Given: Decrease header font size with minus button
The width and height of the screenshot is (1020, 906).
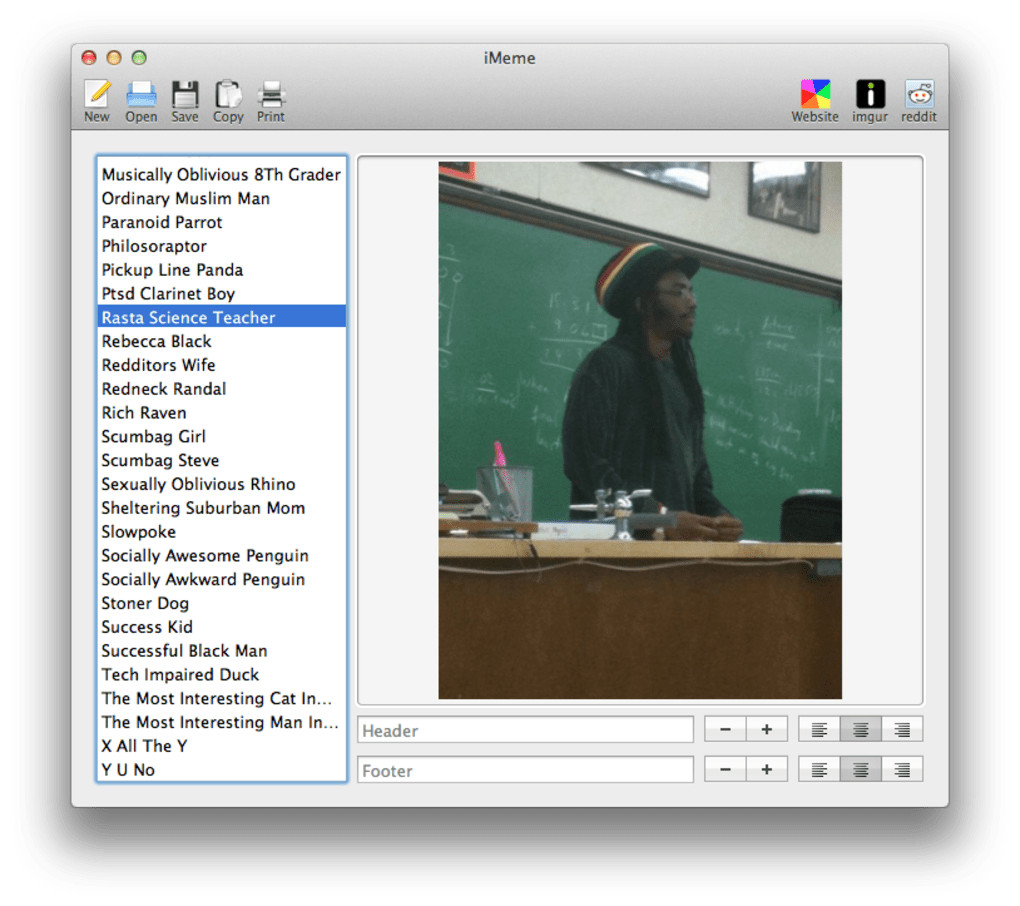Looking at the screenshot, I should click(725, 730).
